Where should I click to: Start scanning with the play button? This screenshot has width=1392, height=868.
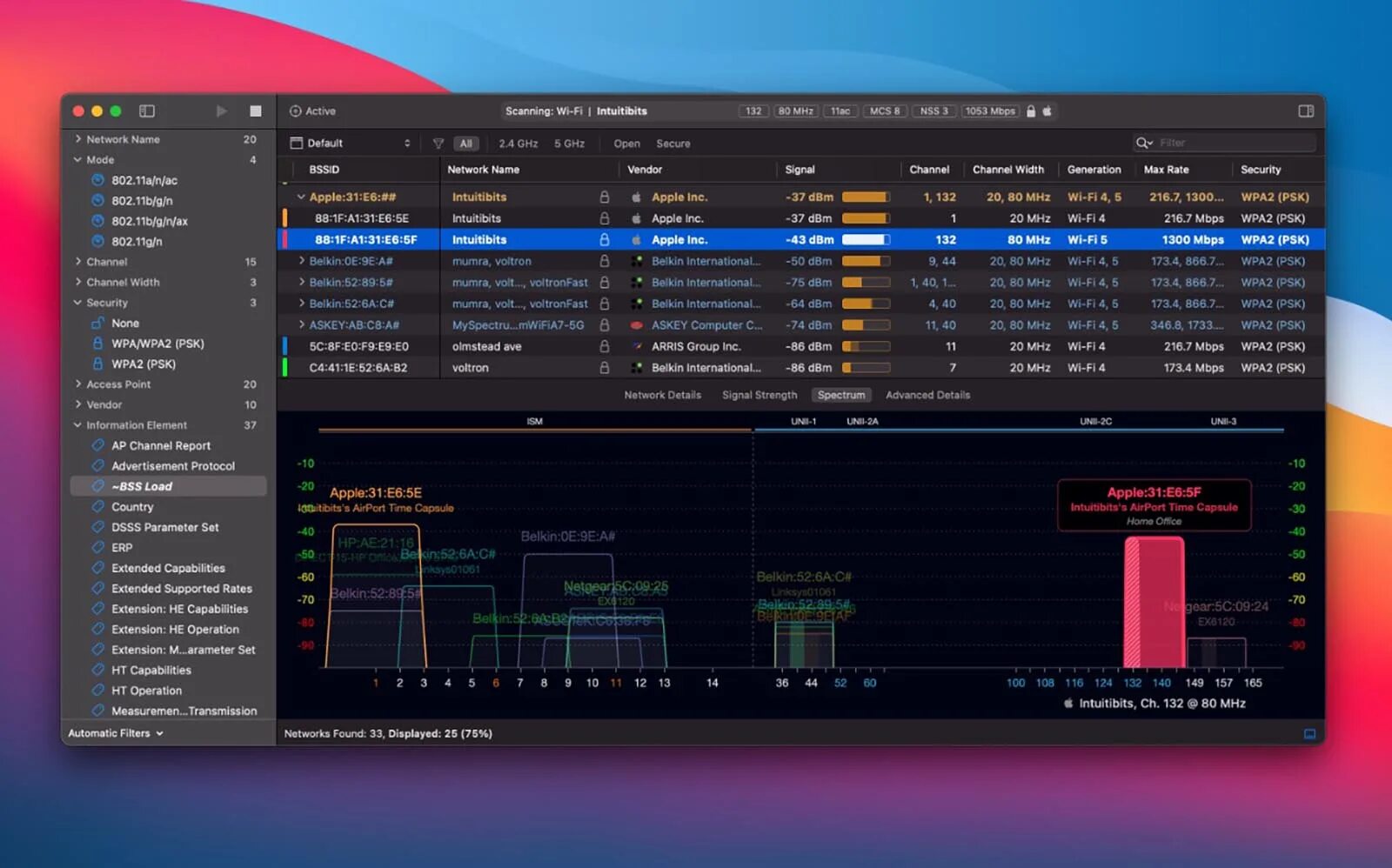coord(221,111)
